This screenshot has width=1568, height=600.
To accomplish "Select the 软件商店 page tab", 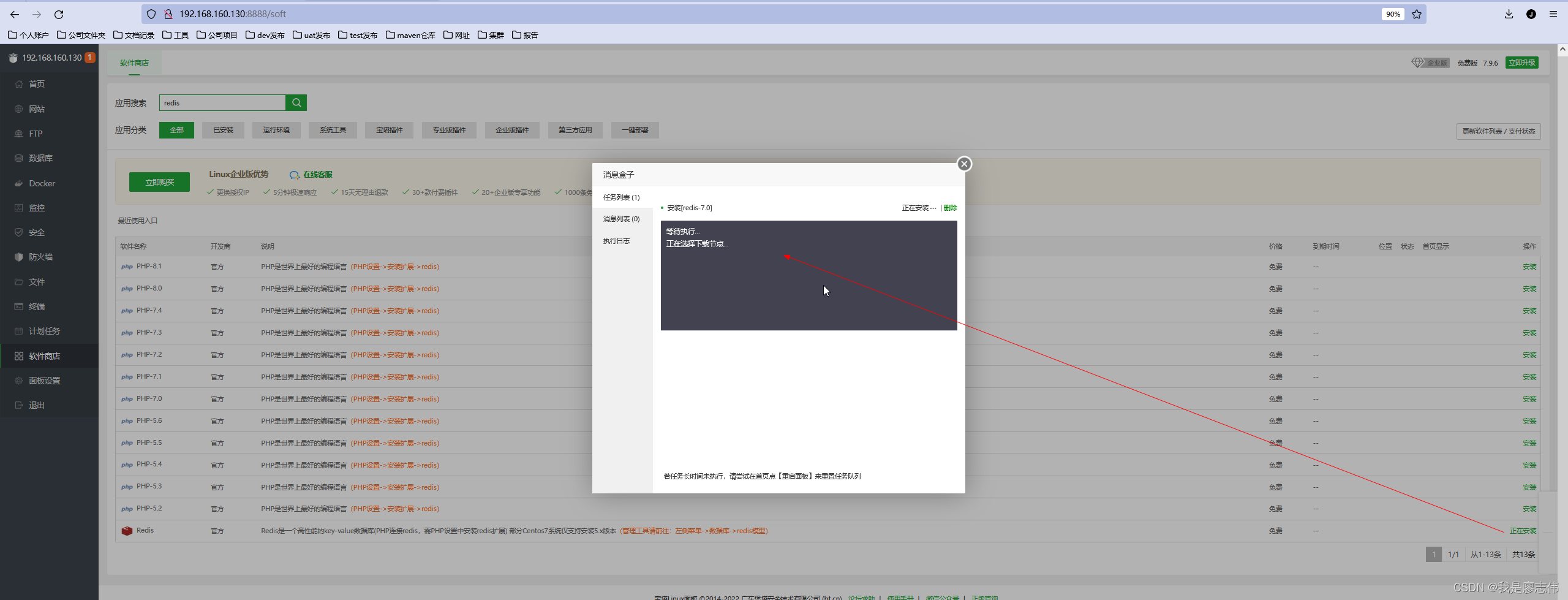I will click(x=134, y=63).
